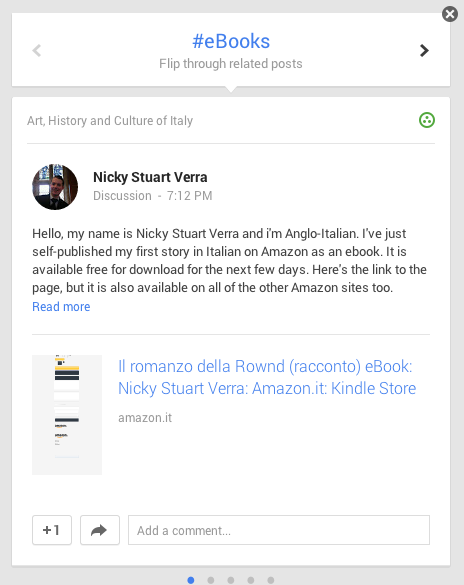Click the Amazon page preview thumbnail

tap(67, 414)
